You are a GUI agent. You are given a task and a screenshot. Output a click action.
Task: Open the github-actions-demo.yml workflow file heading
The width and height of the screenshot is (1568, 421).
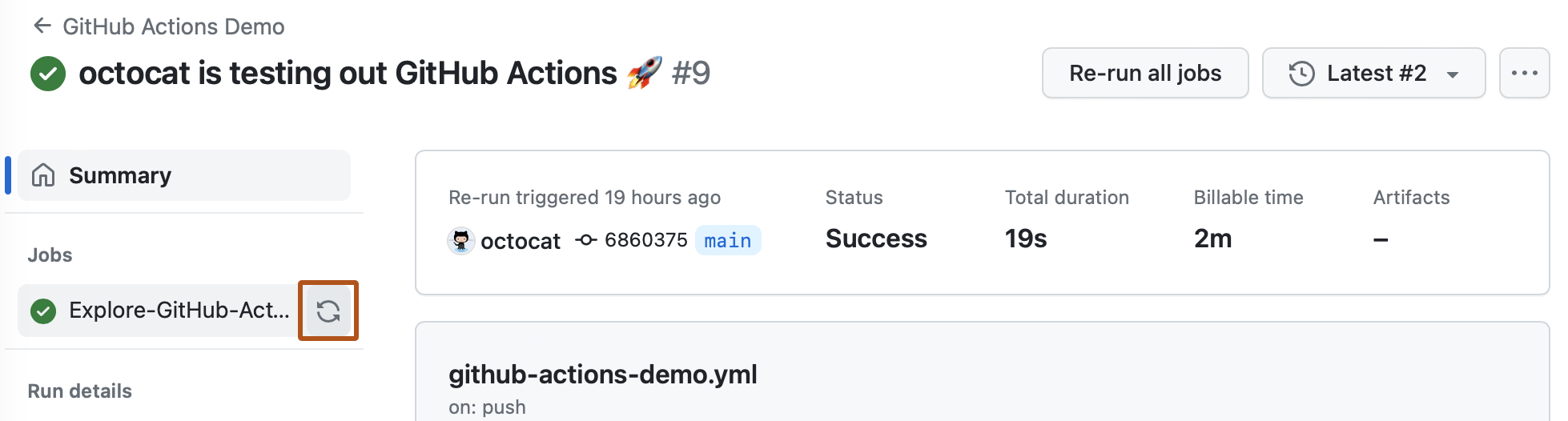(602, 374)
